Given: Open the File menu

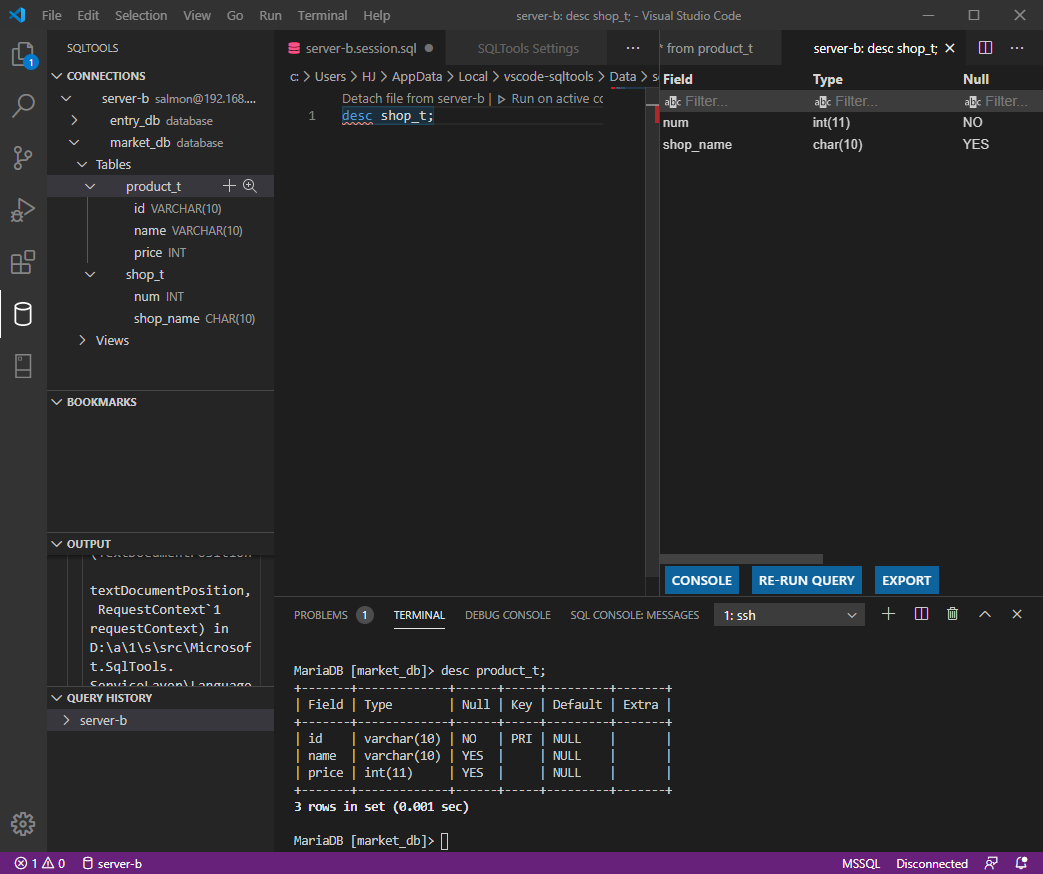Looking at the screenshot, I should (51, 15).
